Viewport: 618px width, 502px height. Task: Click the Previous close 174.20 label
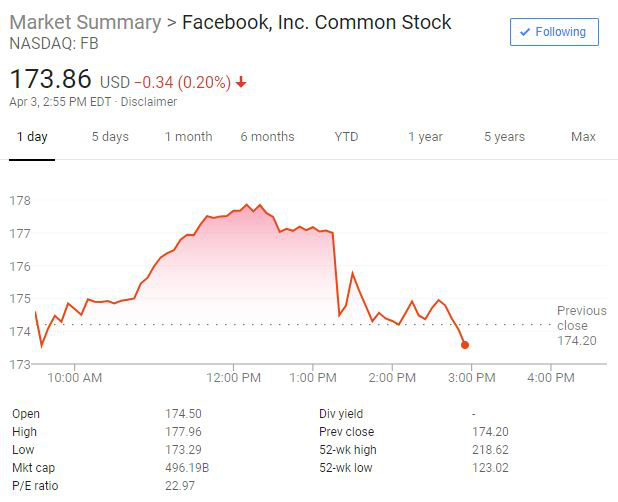click(581, 325)
